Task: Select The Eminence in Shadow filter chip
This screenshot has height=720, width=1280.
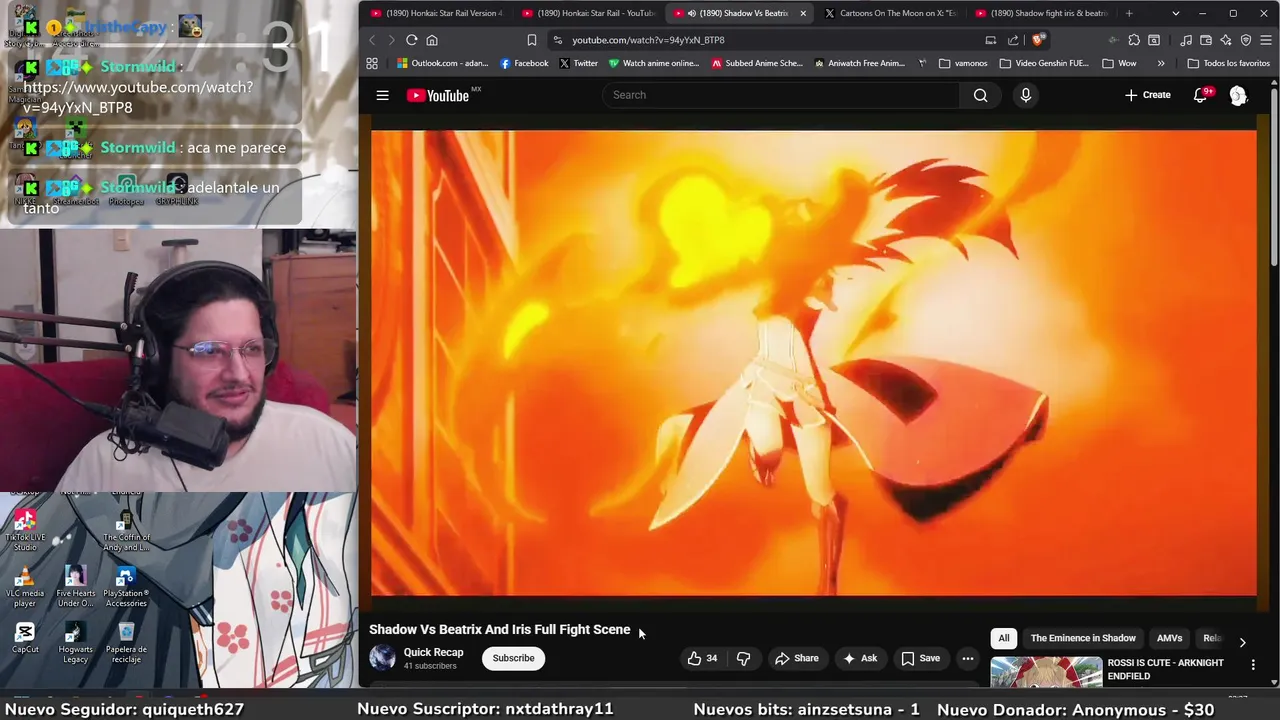Action: (x=1083, y=638)
